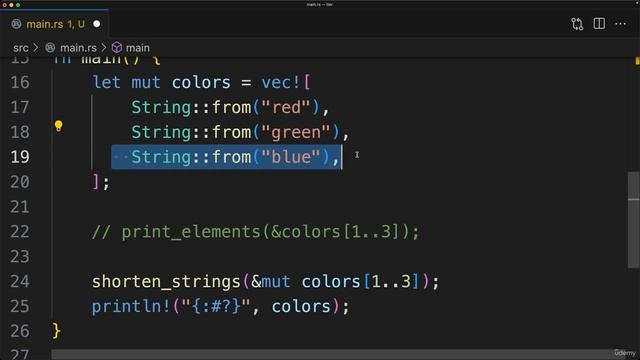The width and height of the screenshot is (640, 360).
Task: Click the "vec!" macro on line 16
Action: click(x=281, y=83)
